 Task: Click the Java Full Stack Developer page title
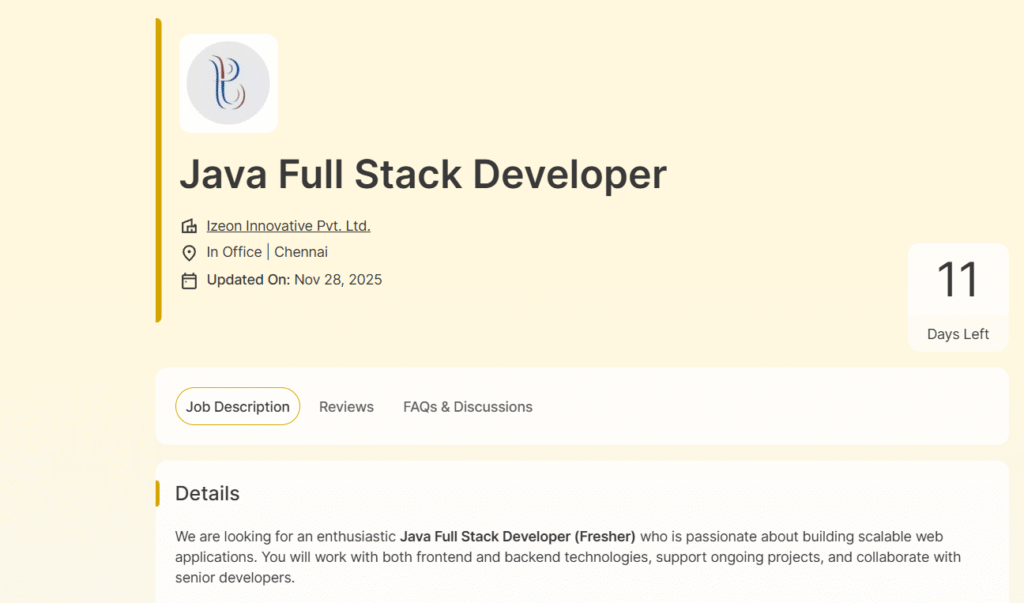pos(422,174)
